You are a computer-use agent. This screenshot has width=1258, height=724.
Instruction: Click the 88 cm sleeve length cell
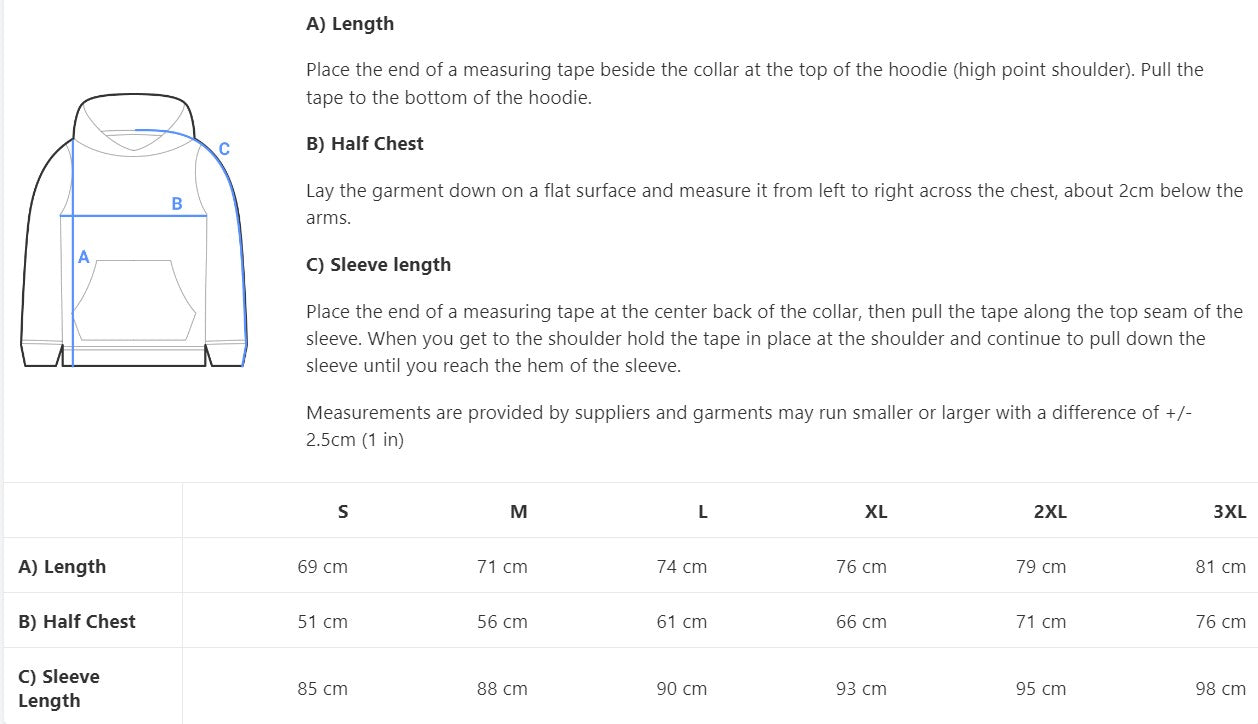[x=502, y=688]
